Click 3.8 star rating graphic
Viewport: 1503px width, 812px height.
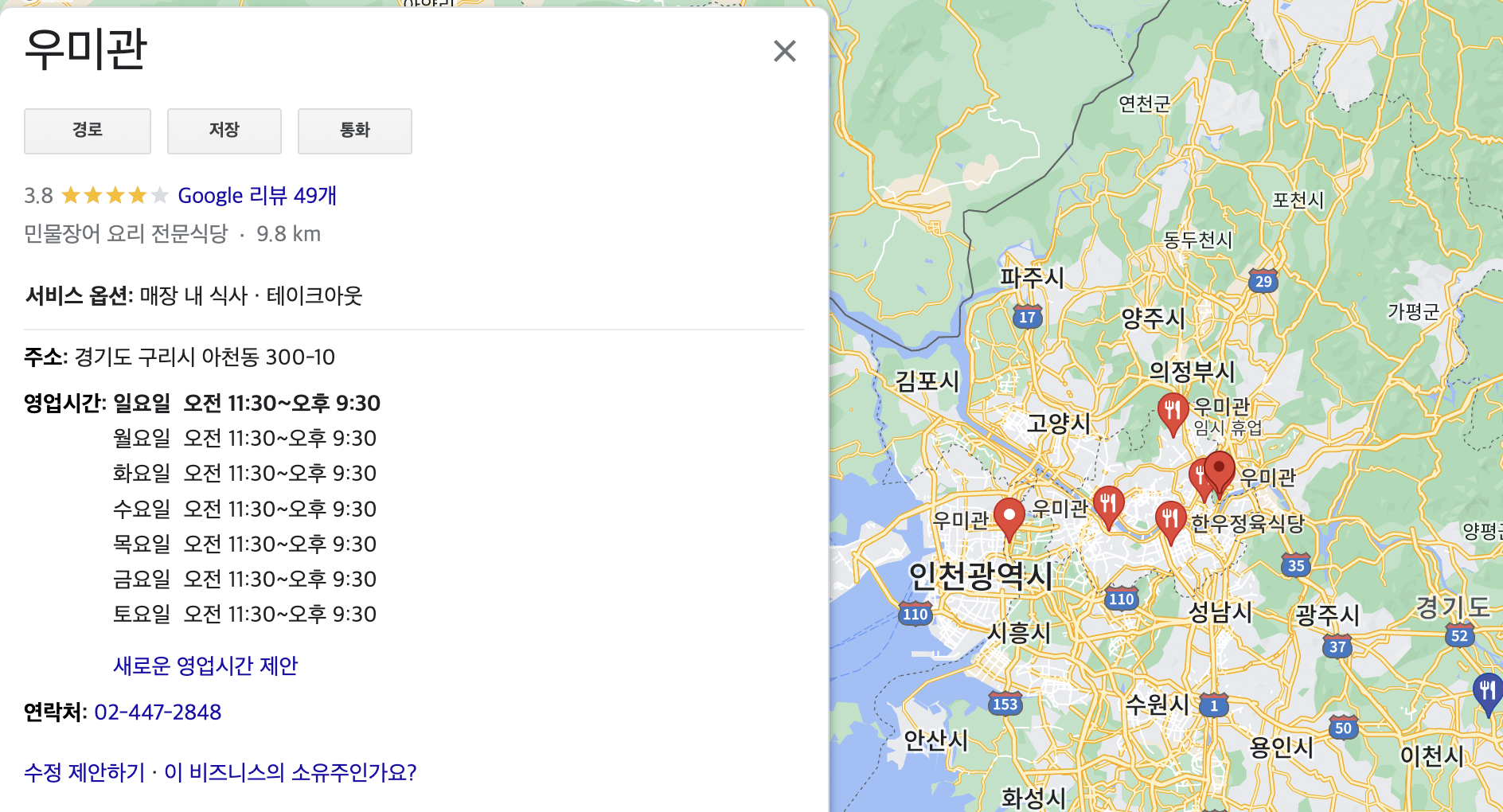click(115, 195)
